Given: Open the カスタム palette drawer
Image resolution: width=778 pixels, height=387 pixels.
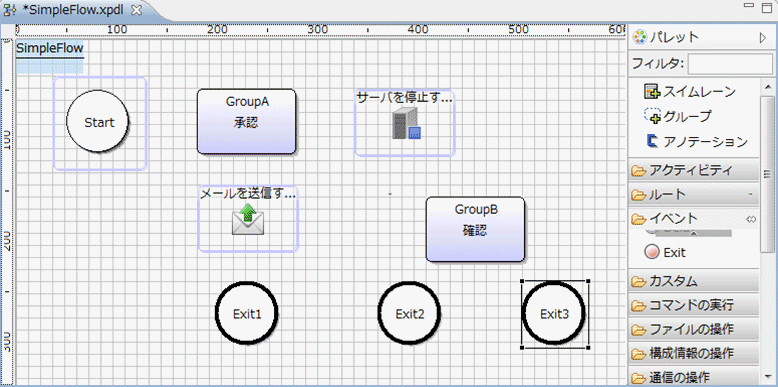Looking at the screenshot, I should [x=694, y=281].
